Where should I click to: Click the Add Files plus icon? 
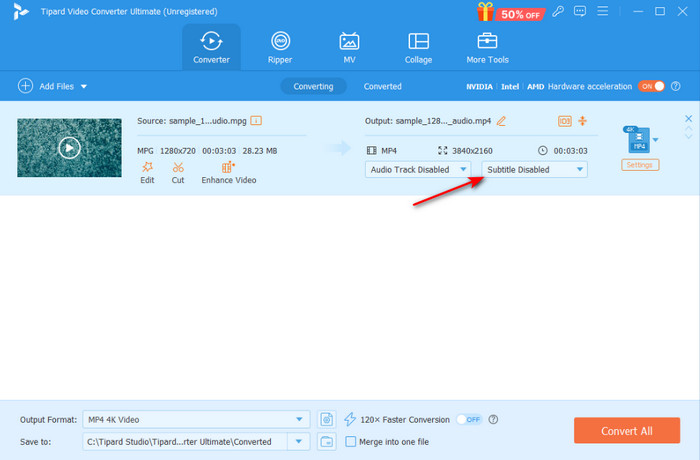pos(25,86)
